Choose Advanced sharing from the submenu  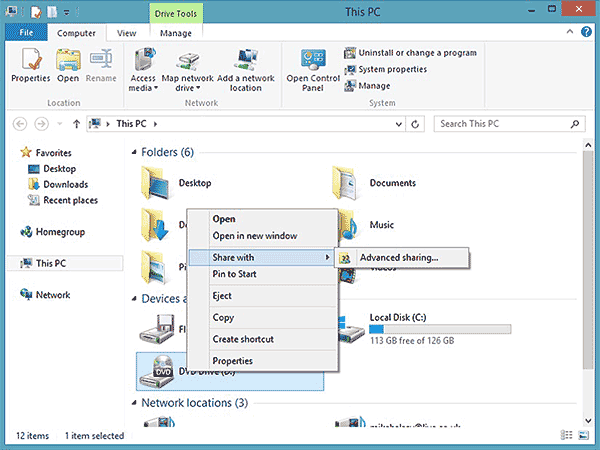point(398,258)
